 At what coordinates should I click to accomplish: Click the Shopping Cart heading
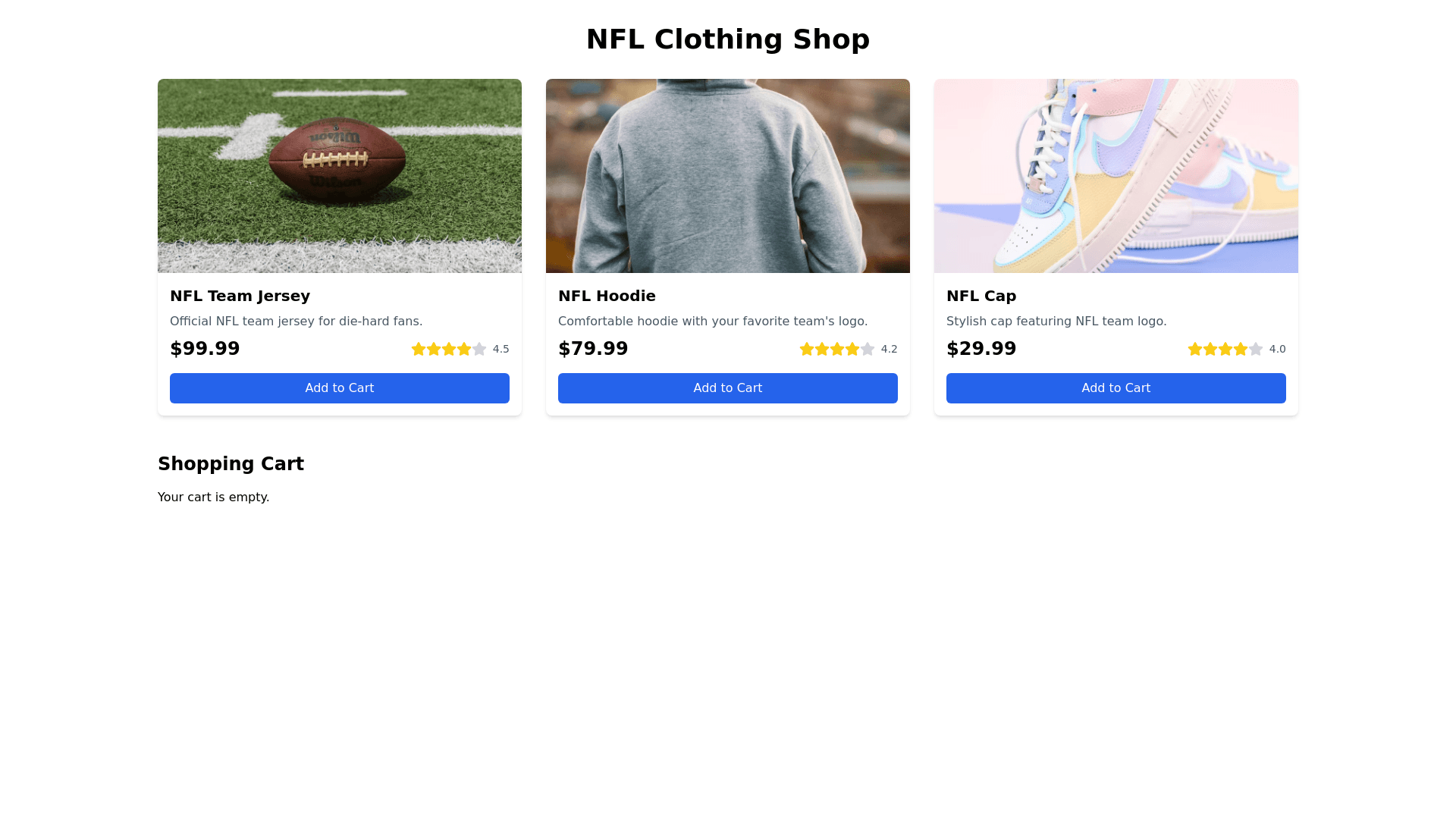click(231, 464)
